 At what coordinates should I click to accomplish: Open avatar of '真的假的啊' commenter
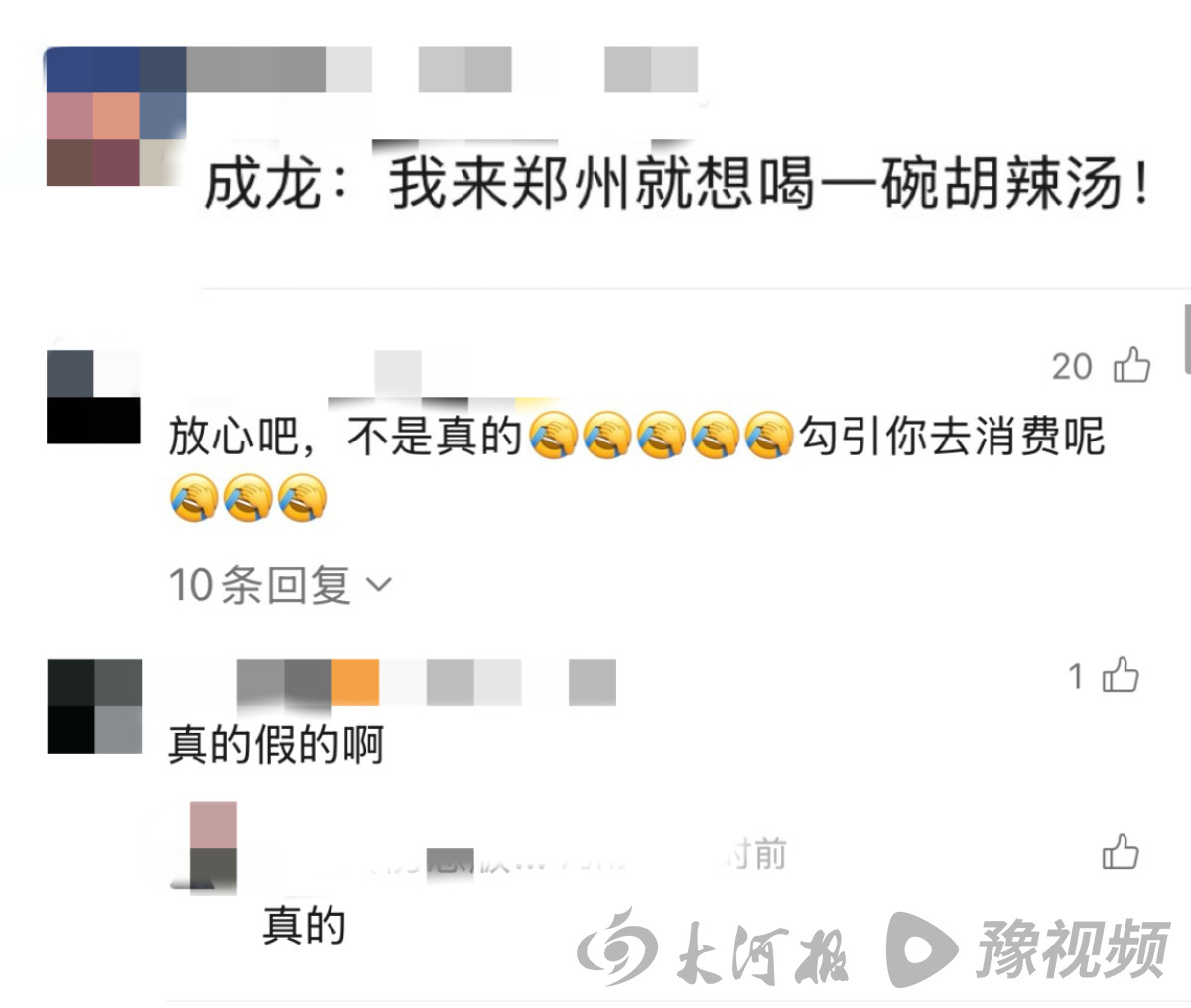(x=94, y=705)
